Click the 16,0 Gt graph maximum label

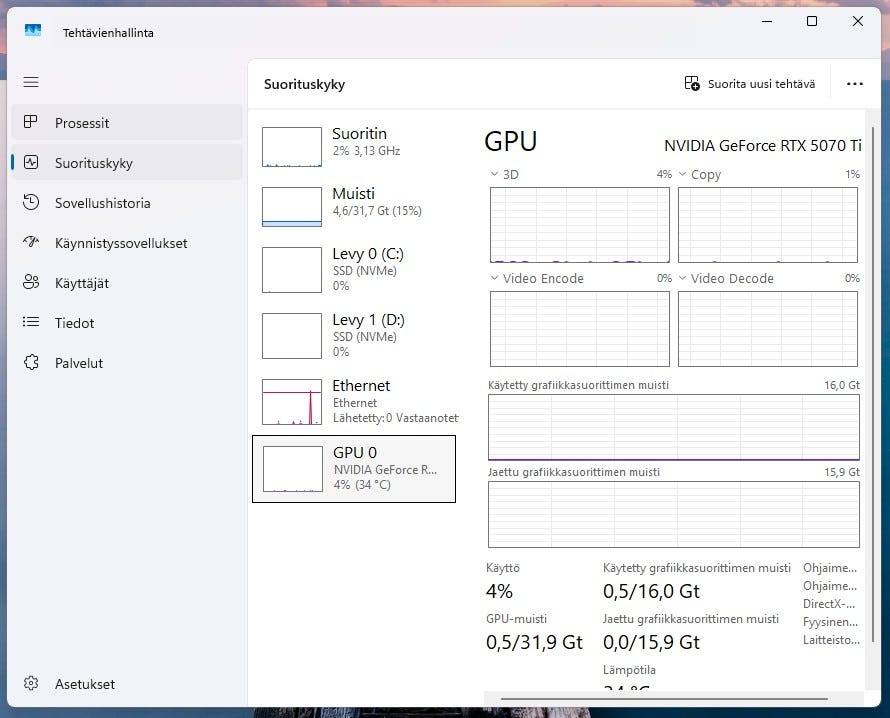(842, 385)
